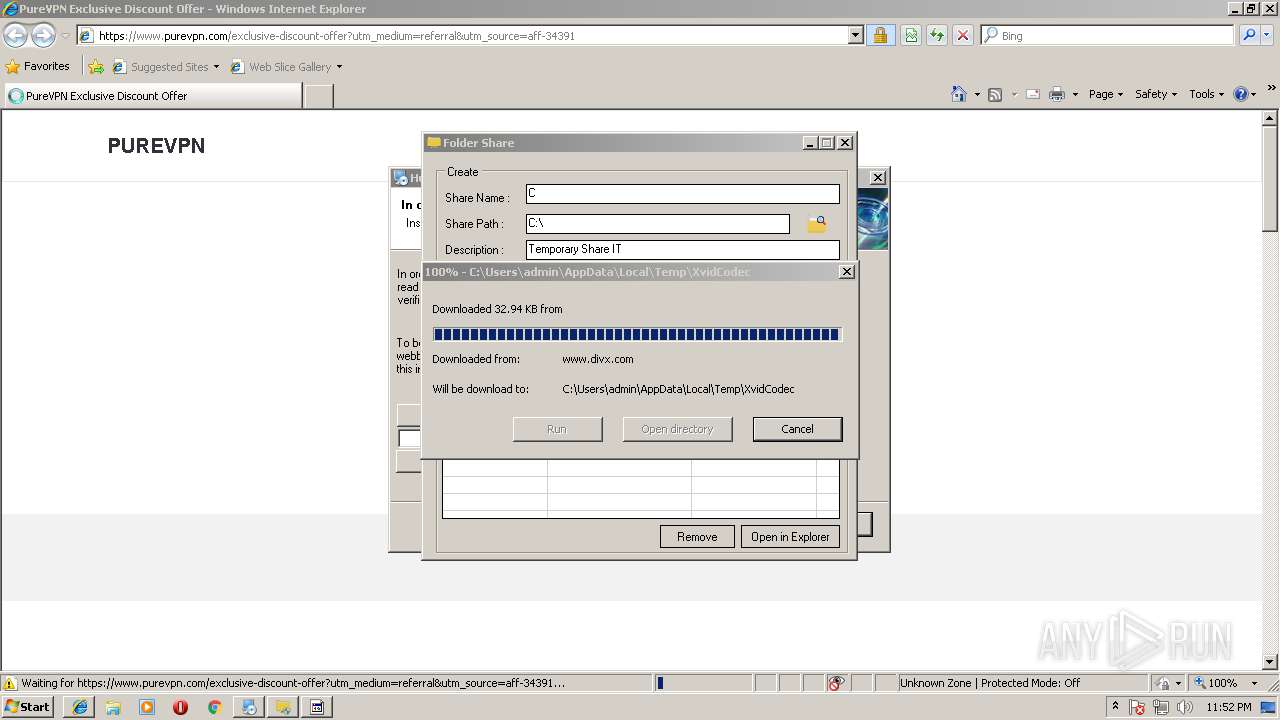Click the security lock icon in address bar

pos(880,35)
